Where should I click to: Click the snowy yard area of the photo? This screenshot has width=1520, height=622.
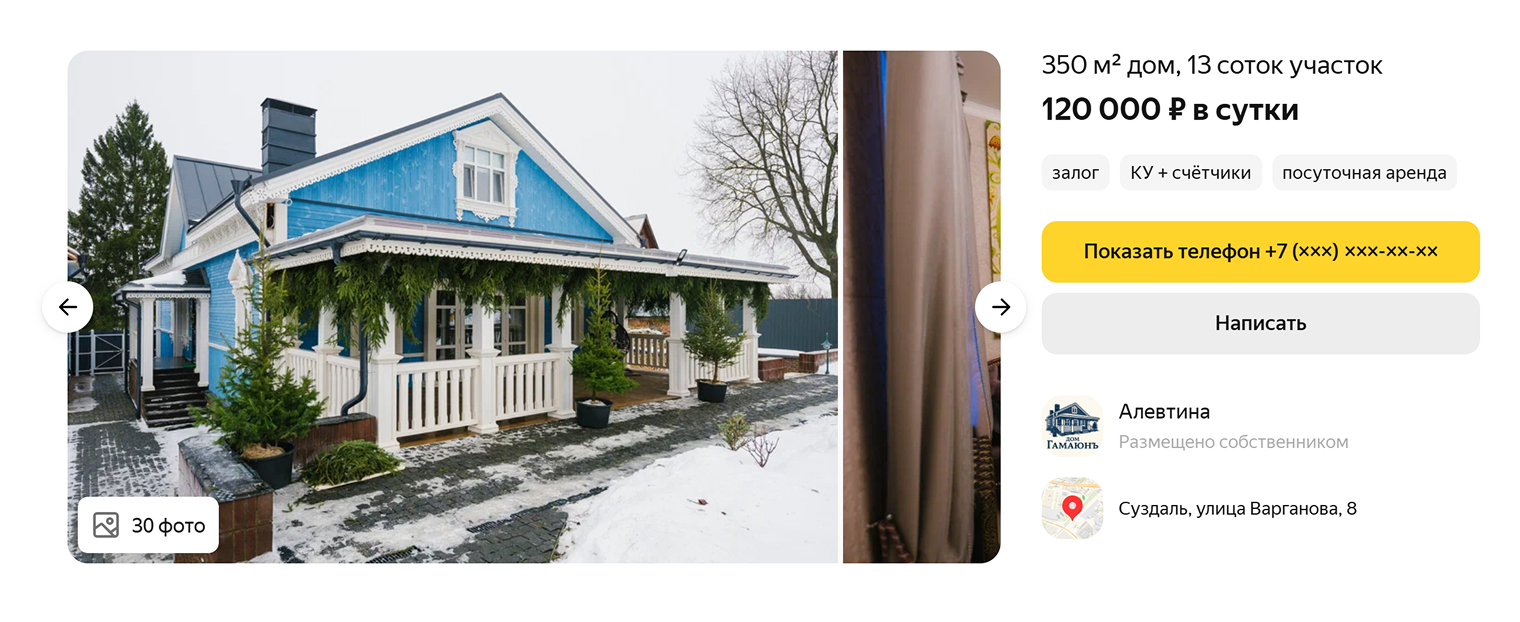tap(700, 490)
